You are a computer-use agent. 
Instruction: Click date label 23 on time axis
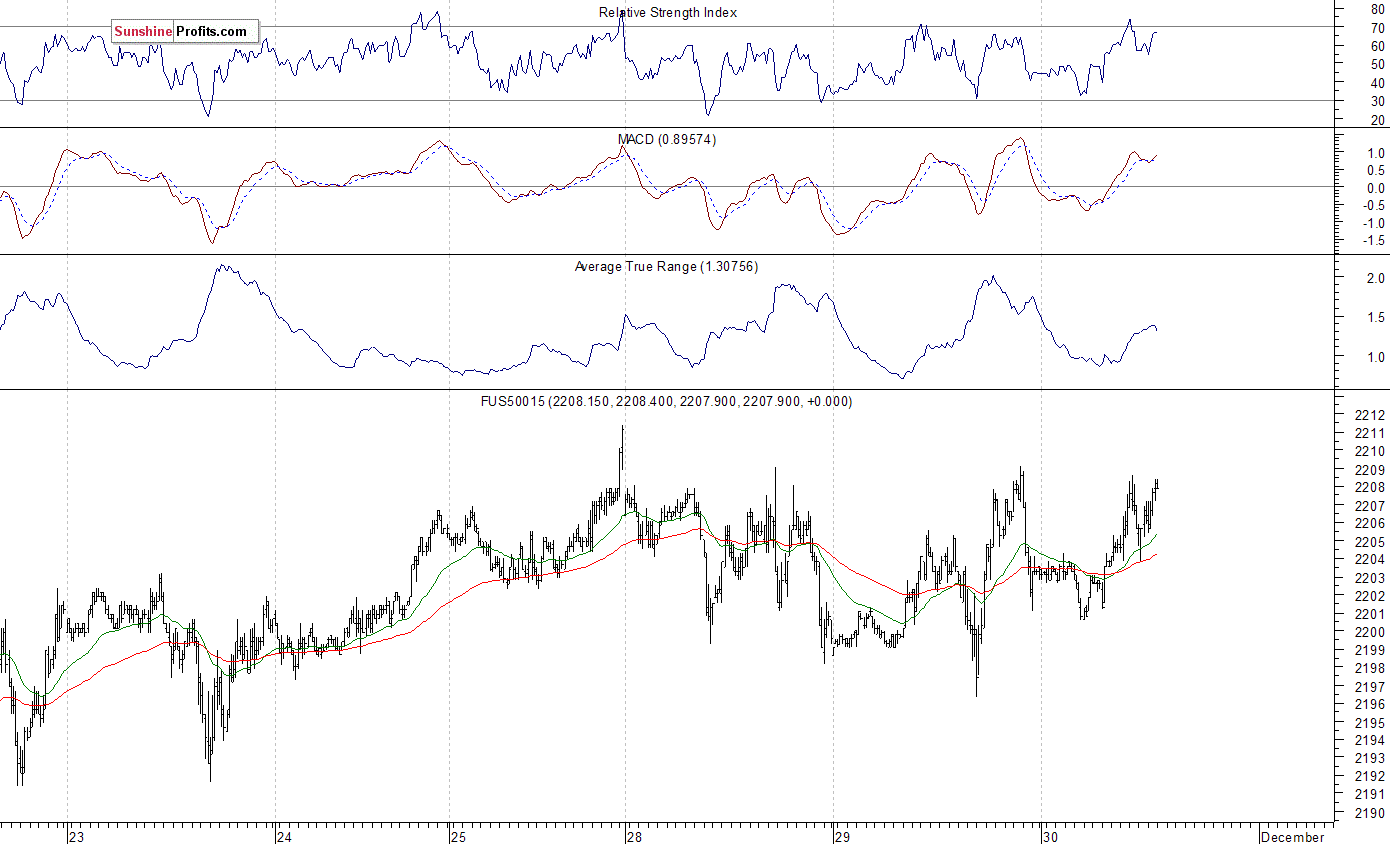tap(77, 836)
